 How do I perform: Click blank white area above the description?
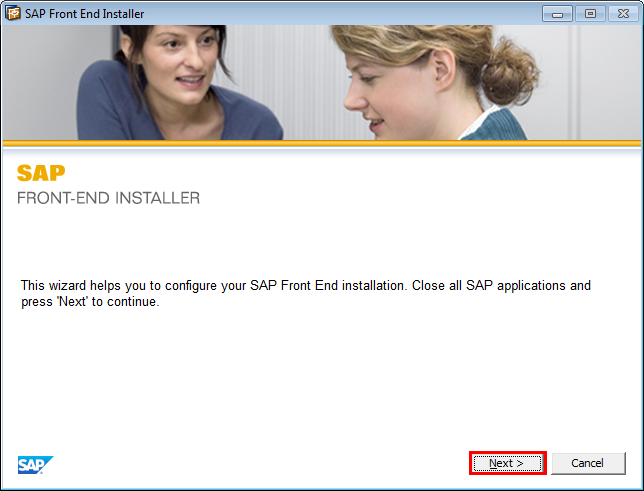[x=320, y=240]
